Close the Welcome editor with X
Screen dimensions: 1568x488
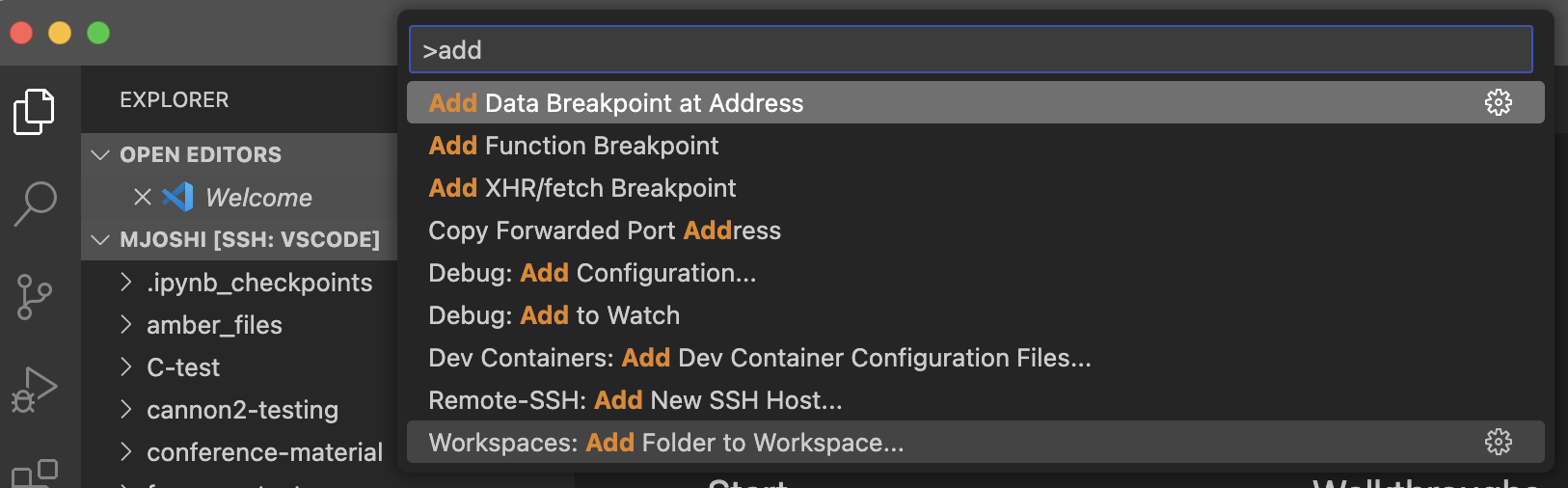pyautogui.click(x=143, y=197)
